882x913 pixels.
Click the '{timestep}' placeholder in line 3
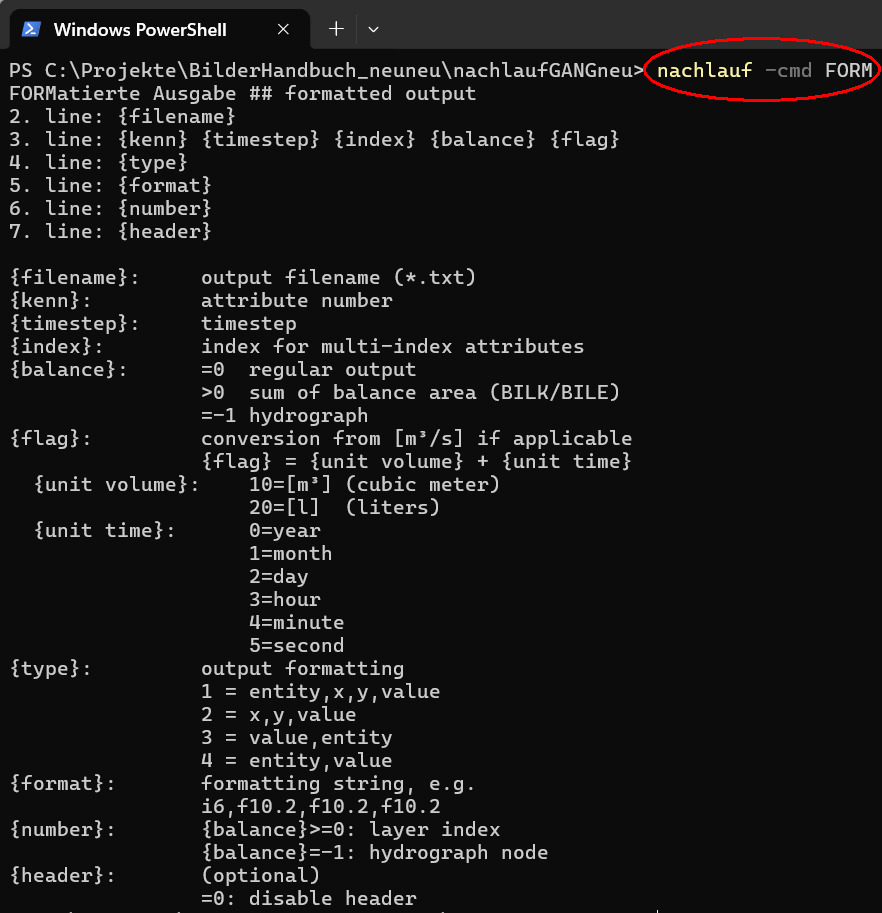coord(260,139)
